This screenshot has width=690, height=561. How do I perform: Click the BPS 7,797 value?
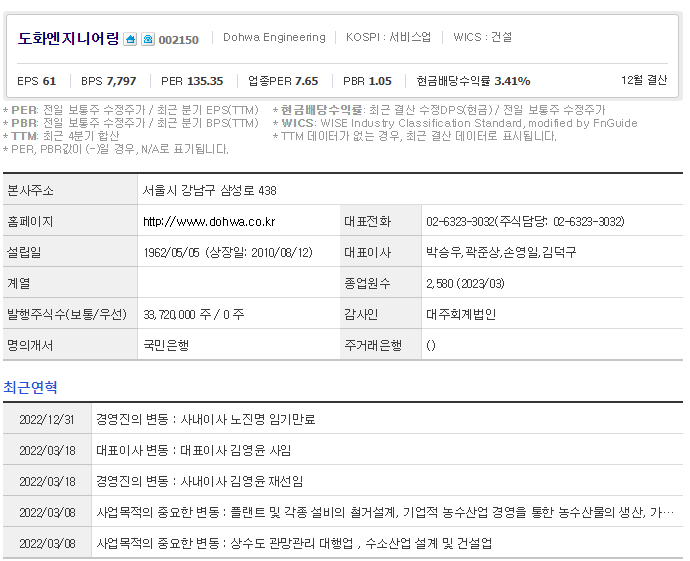click(109, 81)
